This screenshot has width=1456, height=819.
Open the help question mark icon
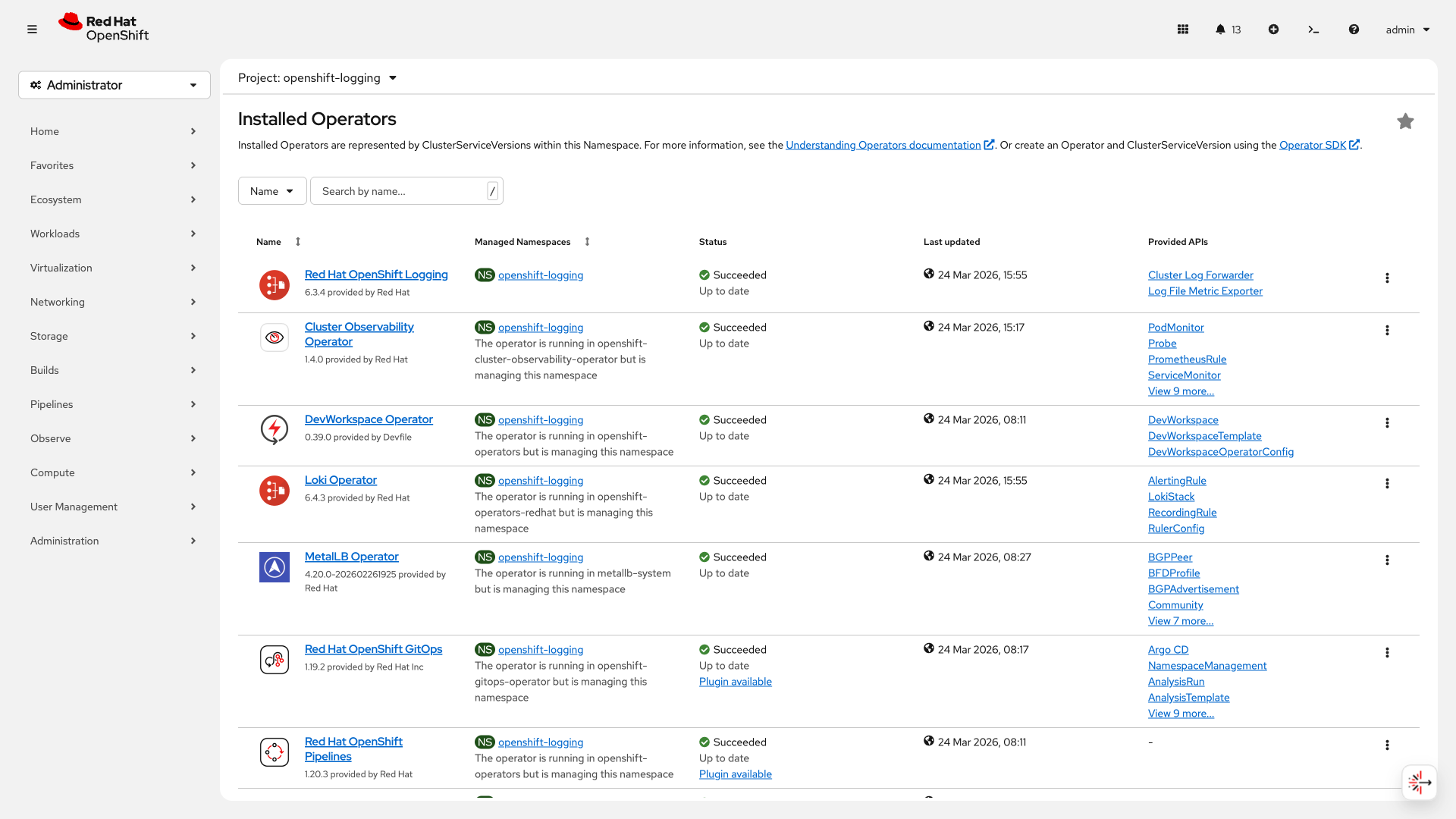(1354, 30)
